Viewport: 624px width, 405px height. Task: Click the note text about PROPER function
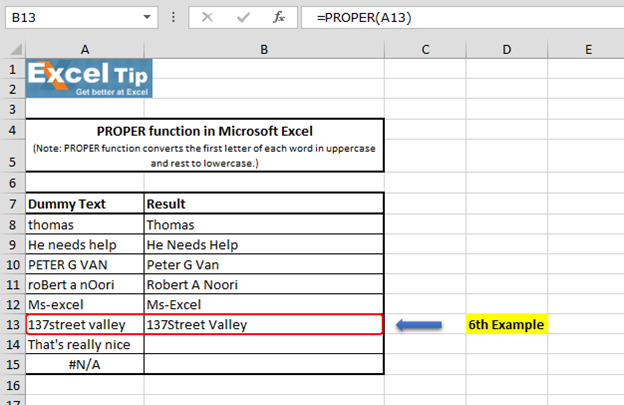[204, 156]
